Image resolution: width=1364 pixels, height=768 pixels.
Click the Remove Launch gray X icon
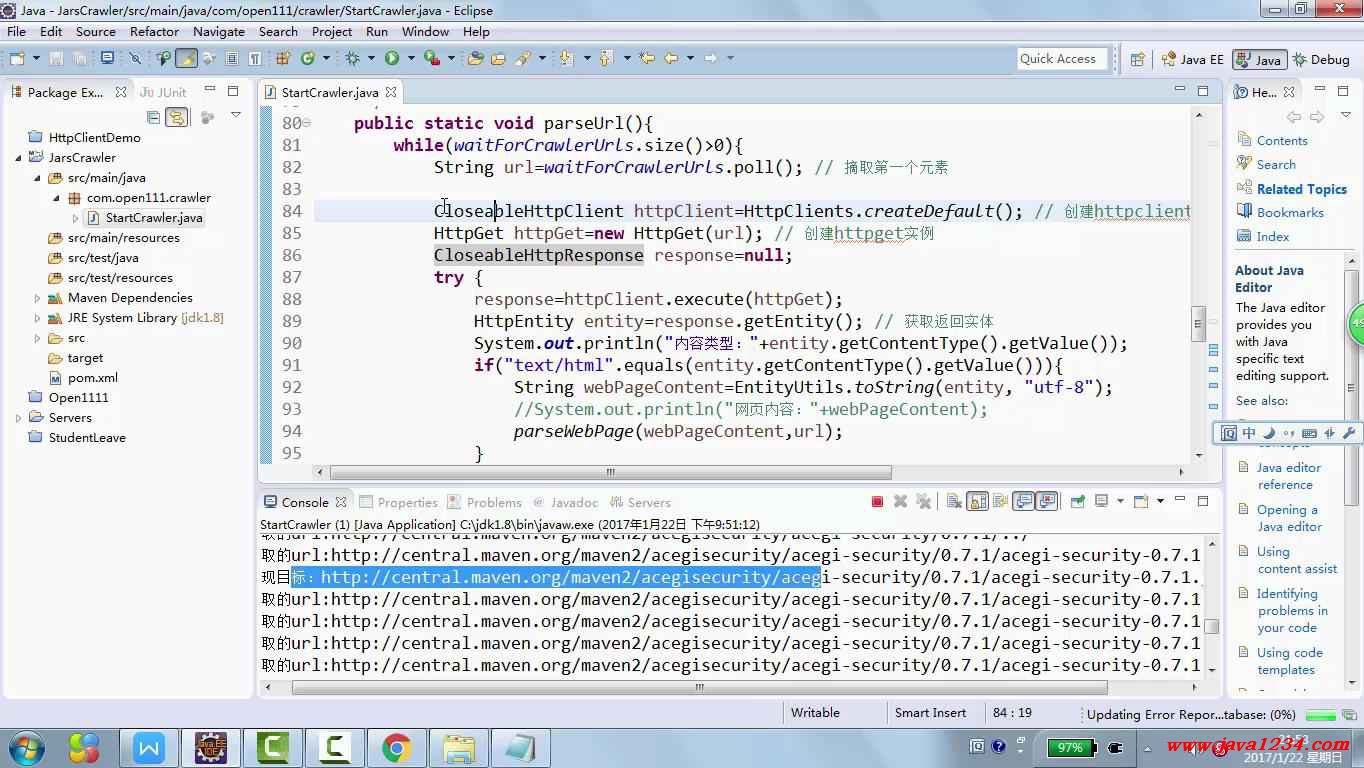click(x=901, y=501)
